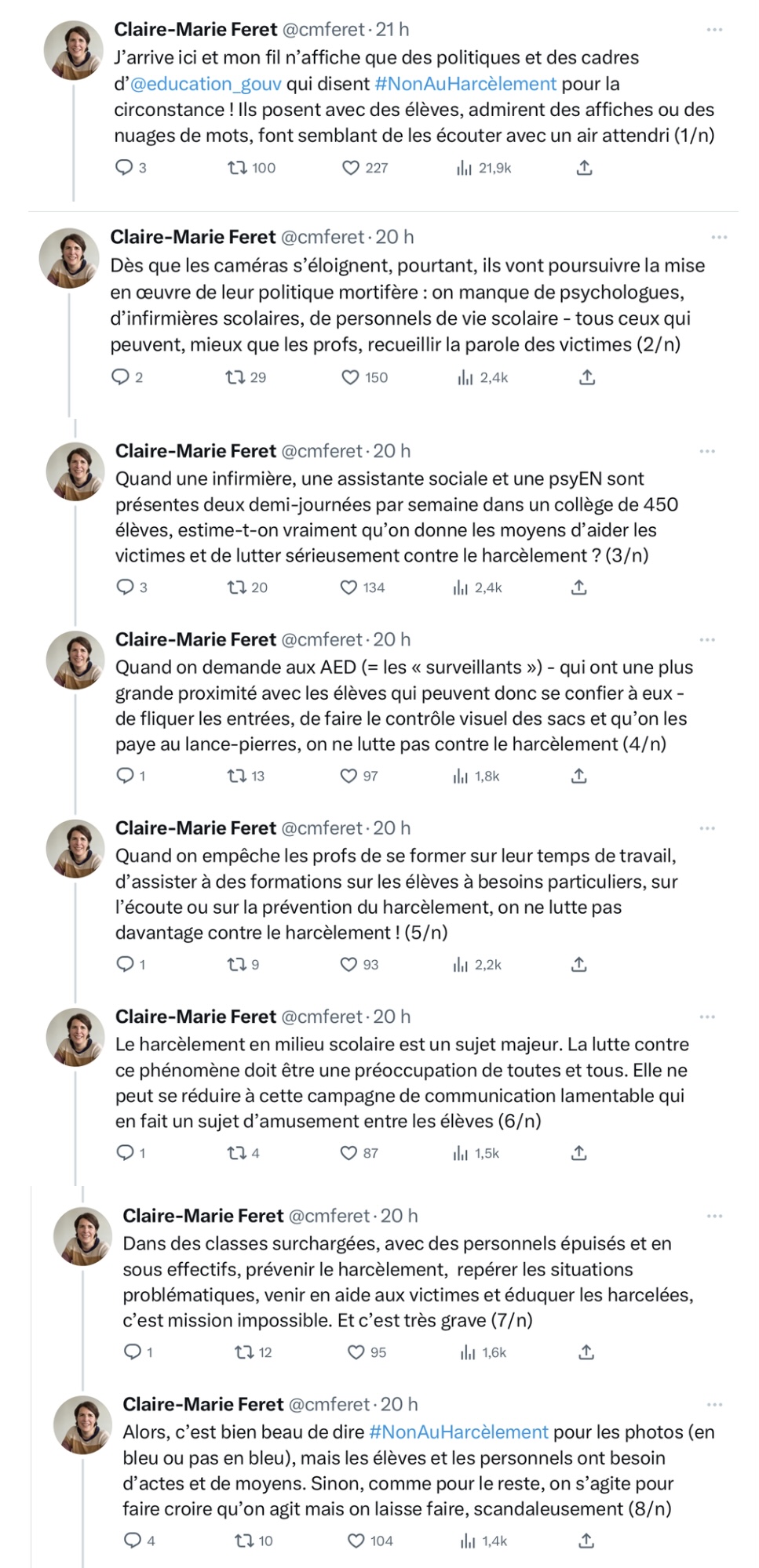Open the @education_gouv mention link
The width and height of the screenshot is (759, 1568).
point(206,84)
